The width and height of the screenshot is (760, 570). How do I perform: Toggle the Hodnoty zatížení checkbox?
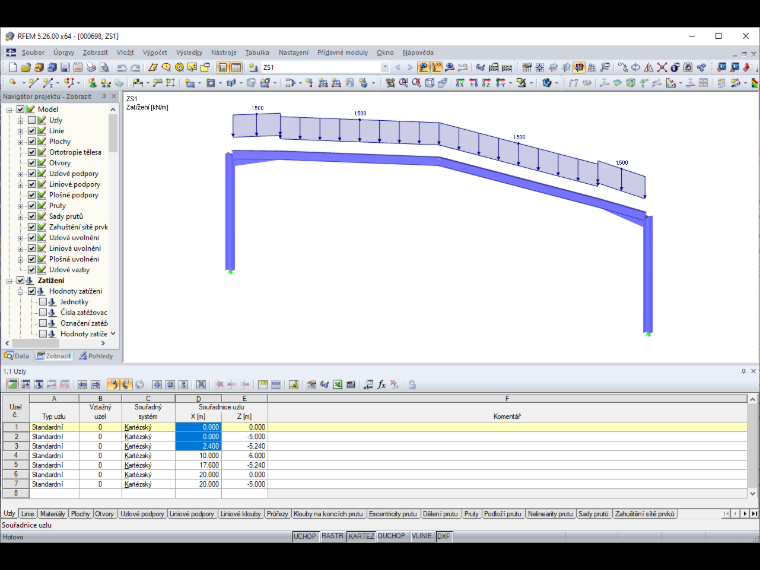pyautogui.click(x=32, y=291)
